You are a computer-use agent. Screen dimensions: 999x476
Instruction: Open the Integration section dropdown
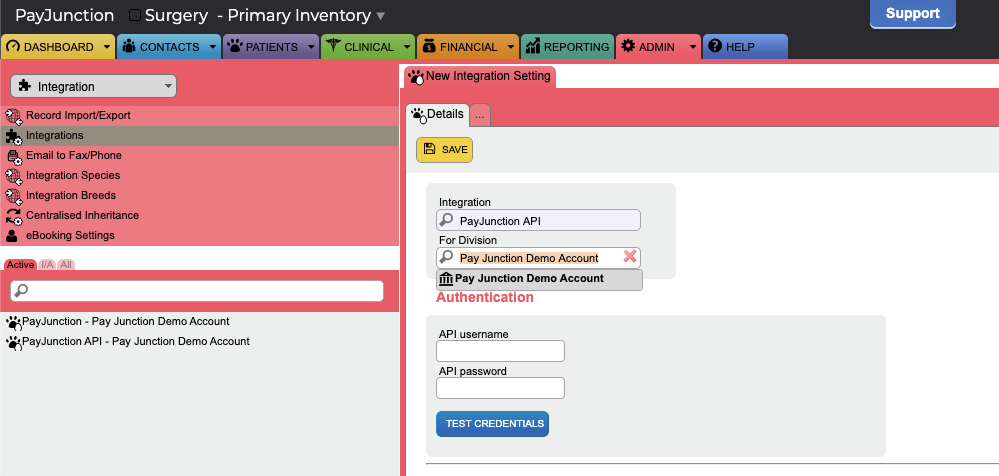(94, 86)
